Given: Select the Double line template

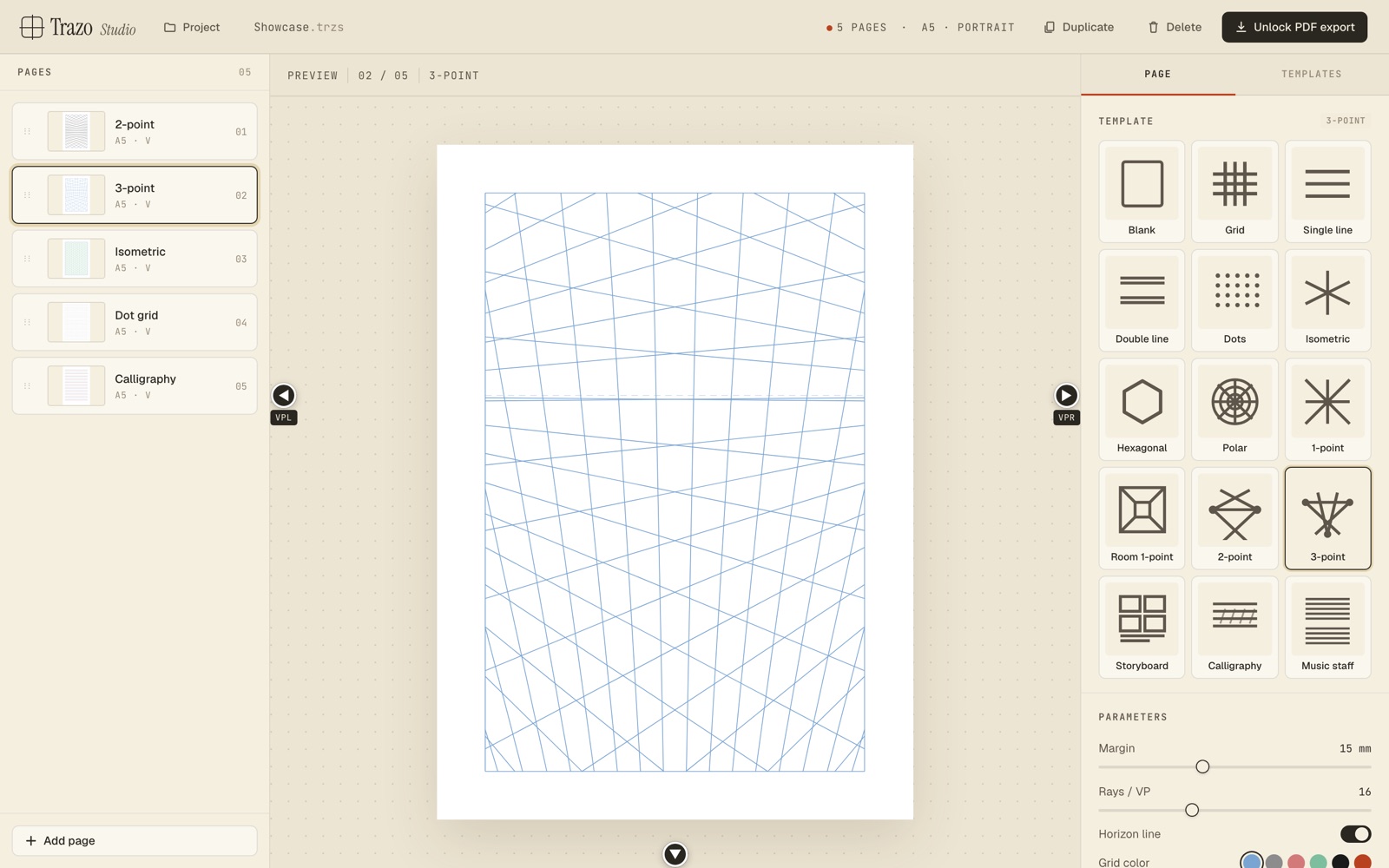Looking at the screenshot, I should tap(1142, 300).
